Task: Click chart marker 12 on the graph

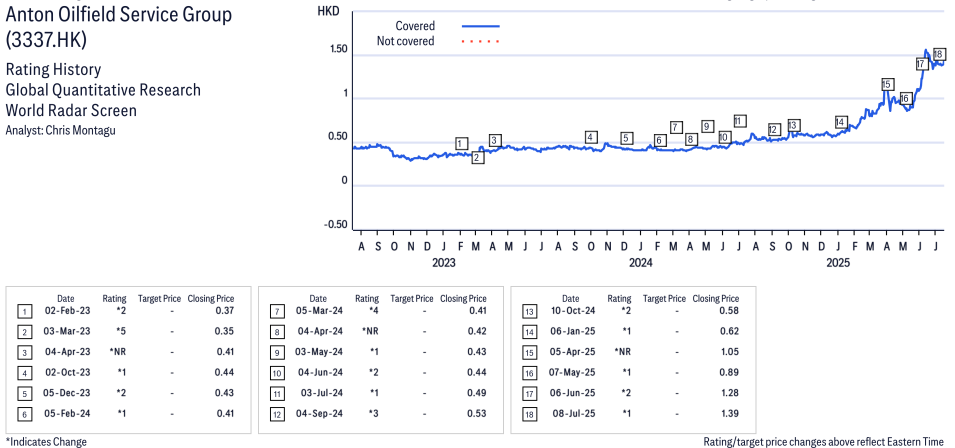Action: (x=774, y=129)
